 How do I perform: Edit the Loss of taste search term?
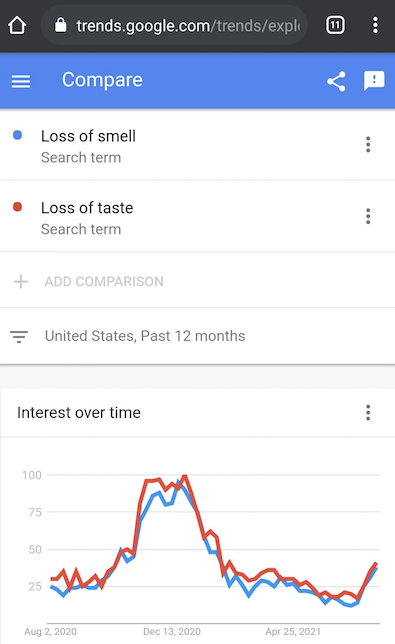coord(87,208)
